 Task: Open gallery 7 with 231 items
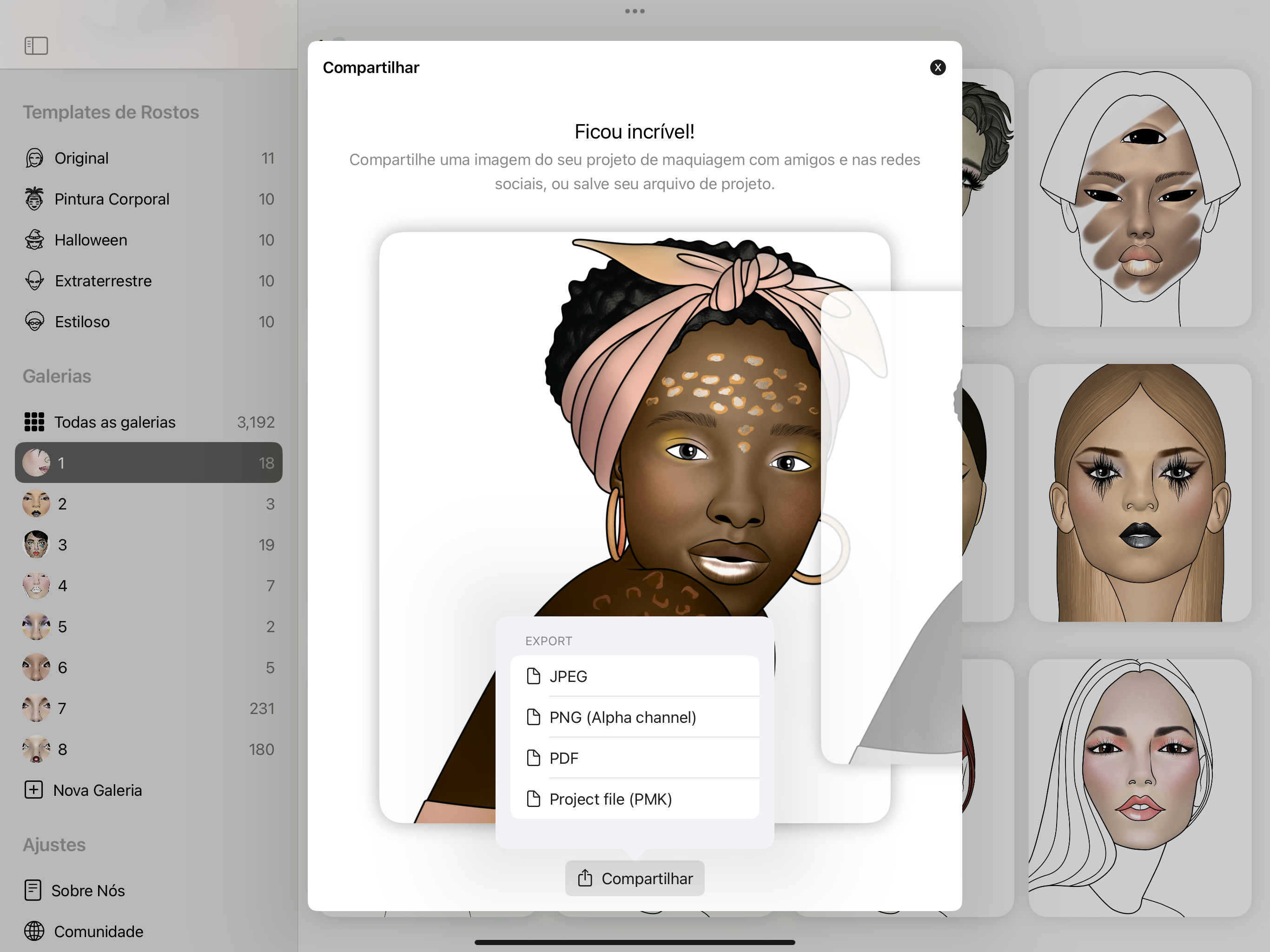149,708
